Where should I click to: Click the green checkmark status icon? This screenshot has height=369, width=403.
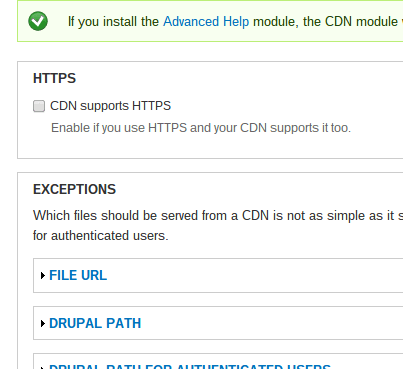(x=38, y=21)
